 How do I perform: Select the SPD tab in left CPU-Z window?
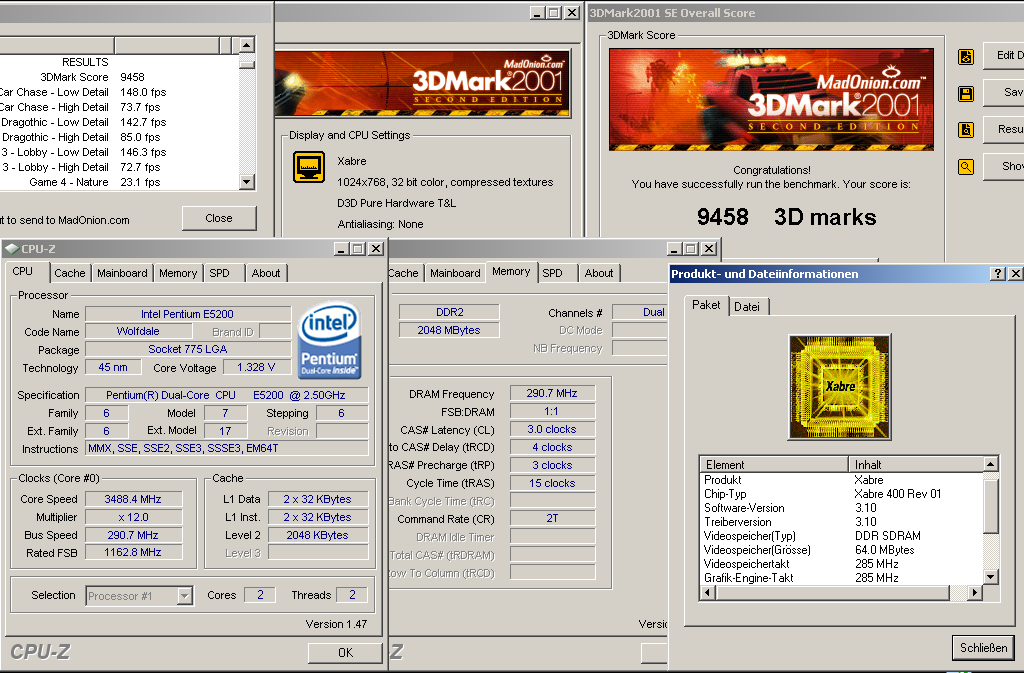(x=219, y=273)
